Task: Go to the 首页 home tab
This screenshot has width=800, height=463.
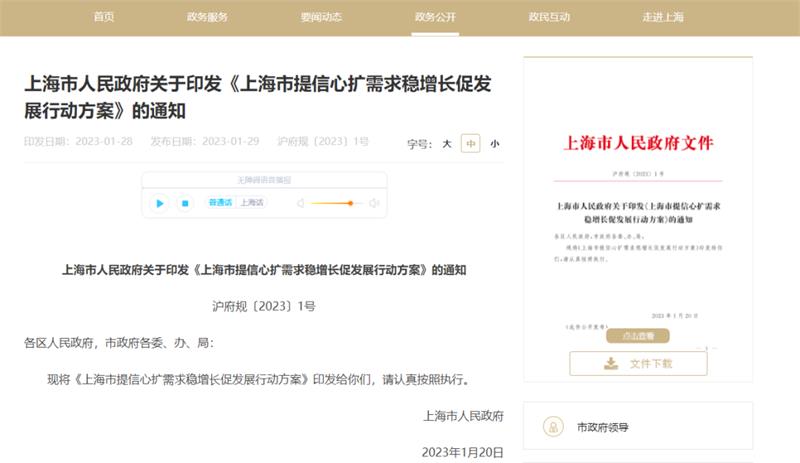Action: click(x=104, y=18)
